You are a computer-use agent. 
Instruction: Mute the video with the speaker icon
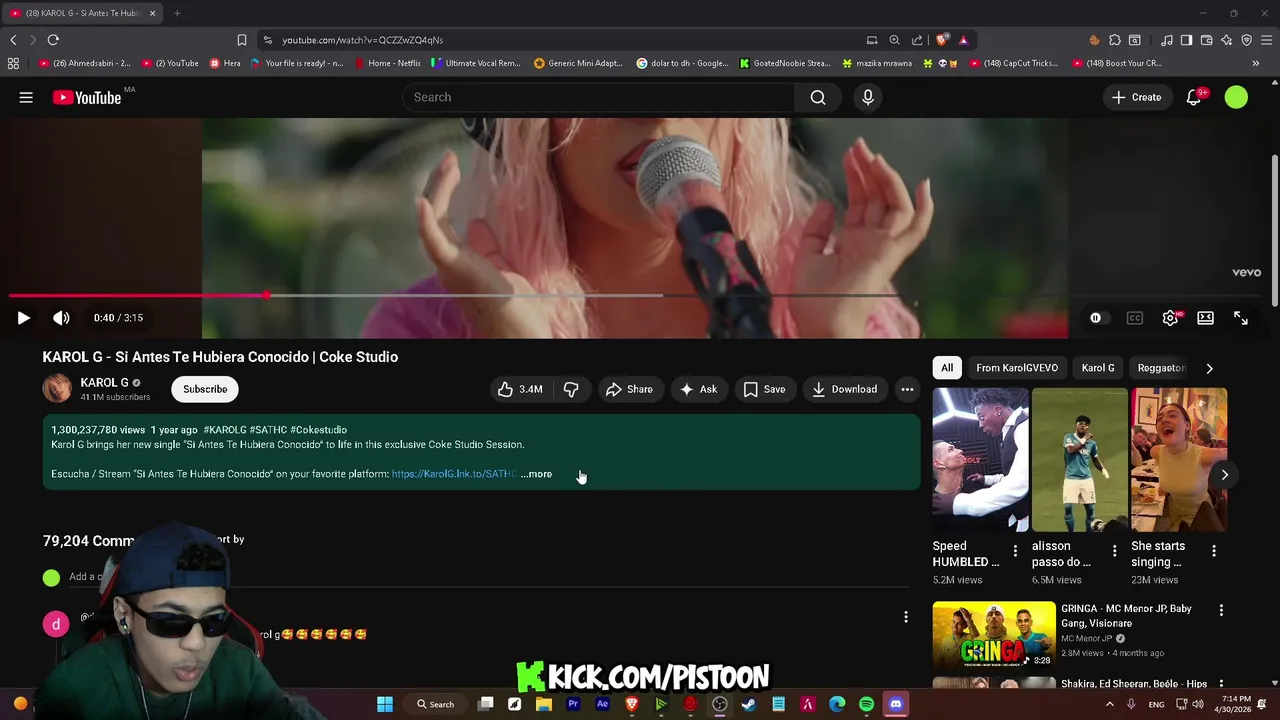[x=61, y=318]
